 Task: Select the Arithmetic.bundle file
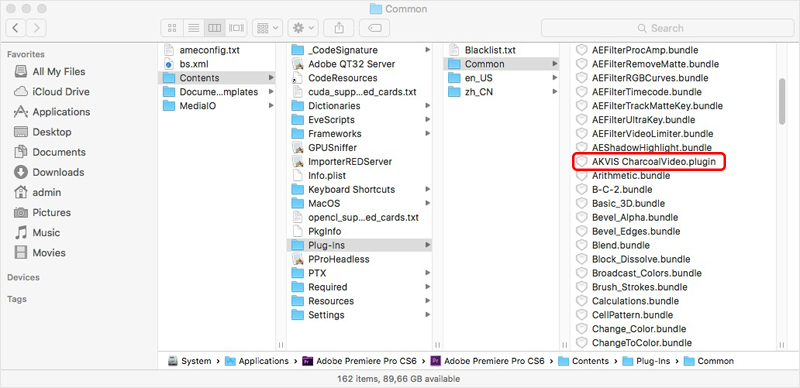coord(631,175)
